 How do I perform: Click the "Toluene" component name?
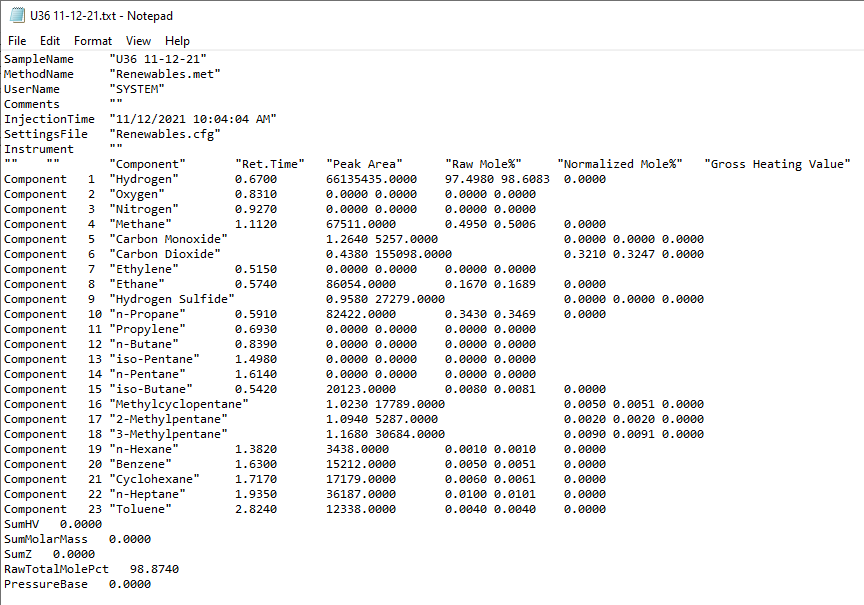point(141,509)
